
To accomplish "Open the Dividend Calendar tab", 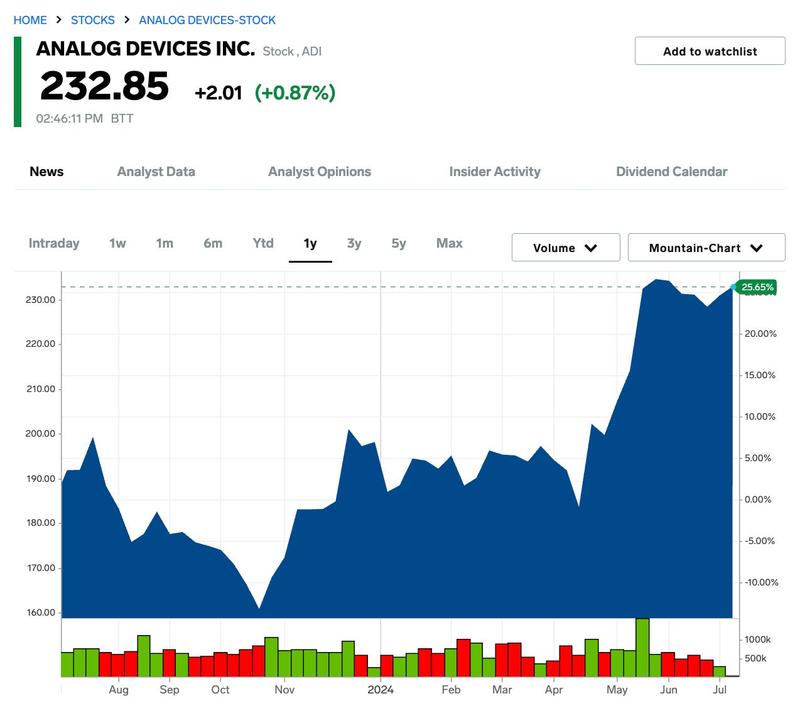I will click(x=672, y=171).
